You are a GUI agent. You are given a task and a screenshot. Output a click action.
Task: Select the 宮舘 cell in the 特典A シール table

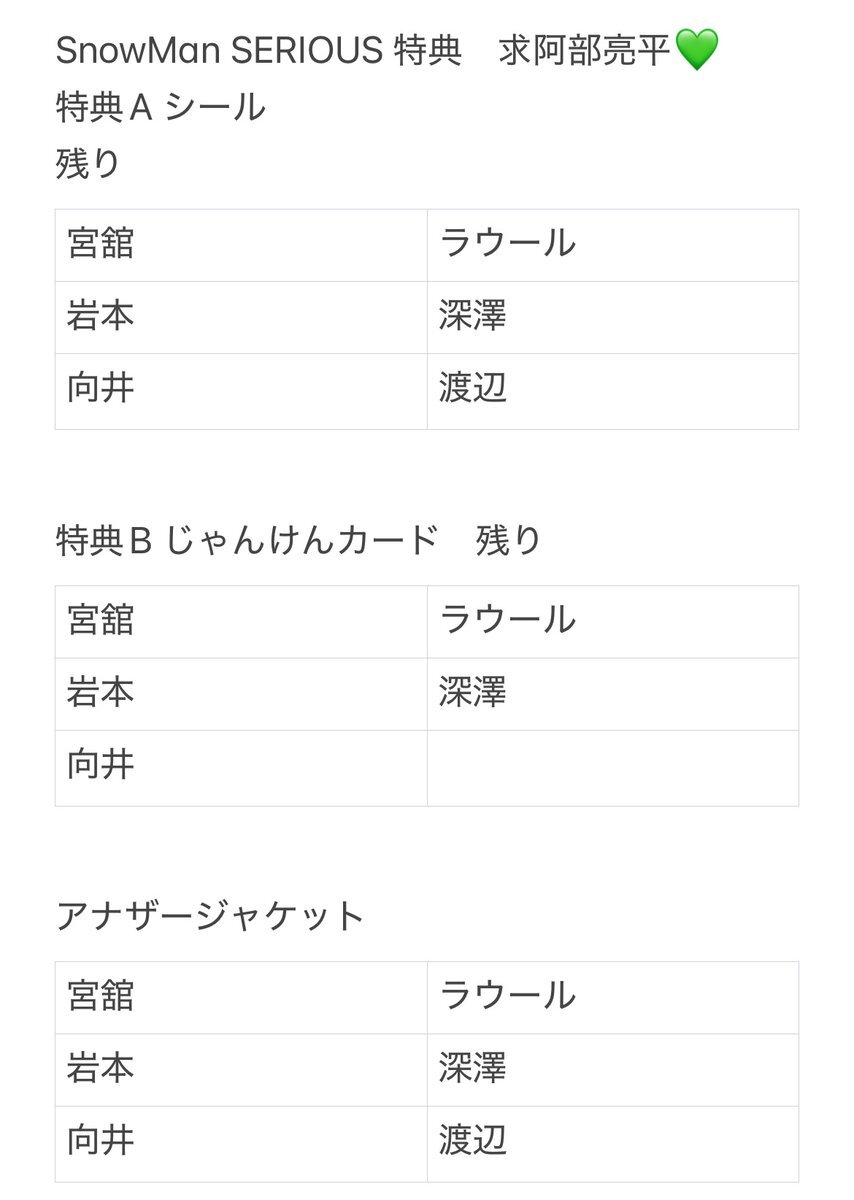pos(241,245)
